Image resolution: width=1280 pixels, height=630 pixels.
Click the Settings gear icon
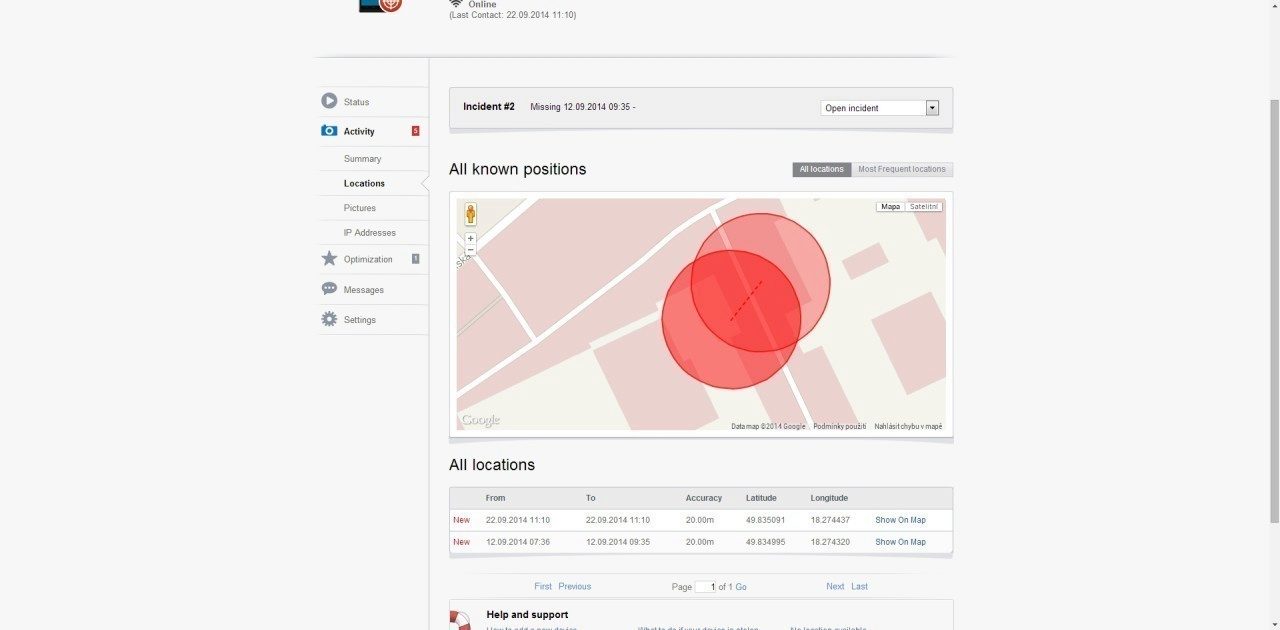[329, 319]
